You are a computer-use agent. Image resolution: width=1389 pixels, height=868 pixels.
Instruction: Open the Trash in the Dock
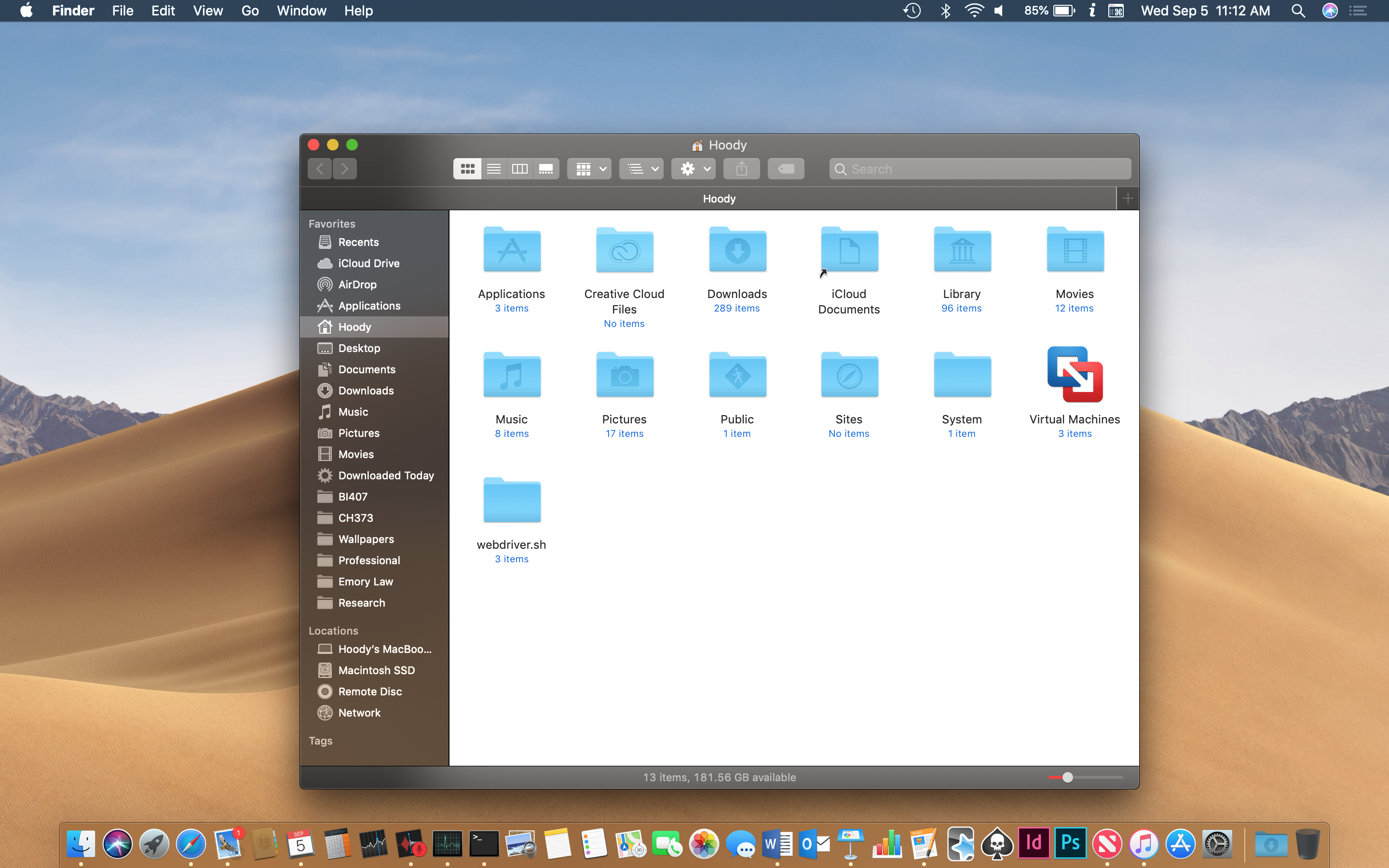(1307, 844)
